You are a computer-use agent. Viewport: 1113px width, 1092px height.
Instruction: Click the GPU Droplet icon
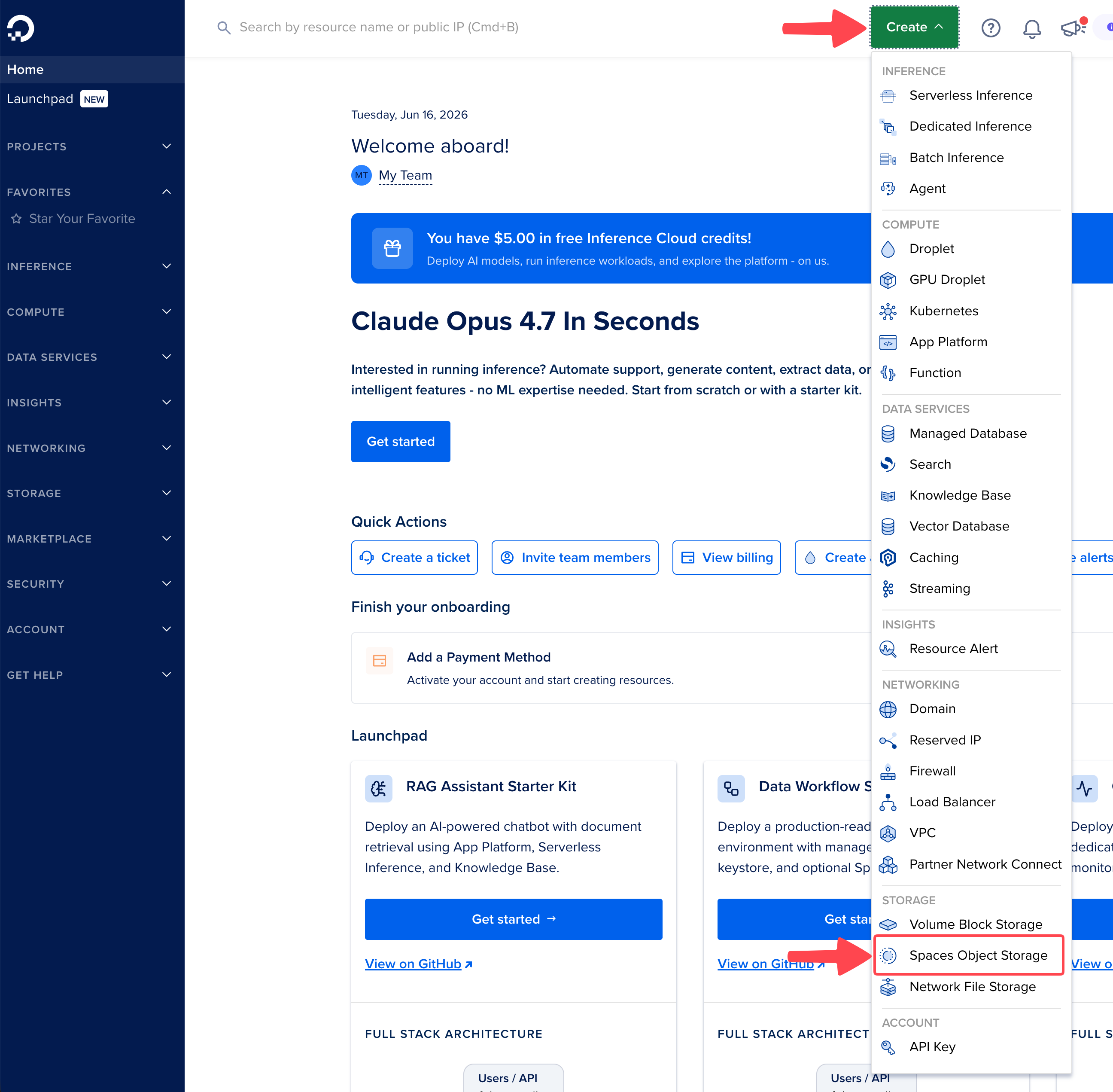(x=888, y=280)
